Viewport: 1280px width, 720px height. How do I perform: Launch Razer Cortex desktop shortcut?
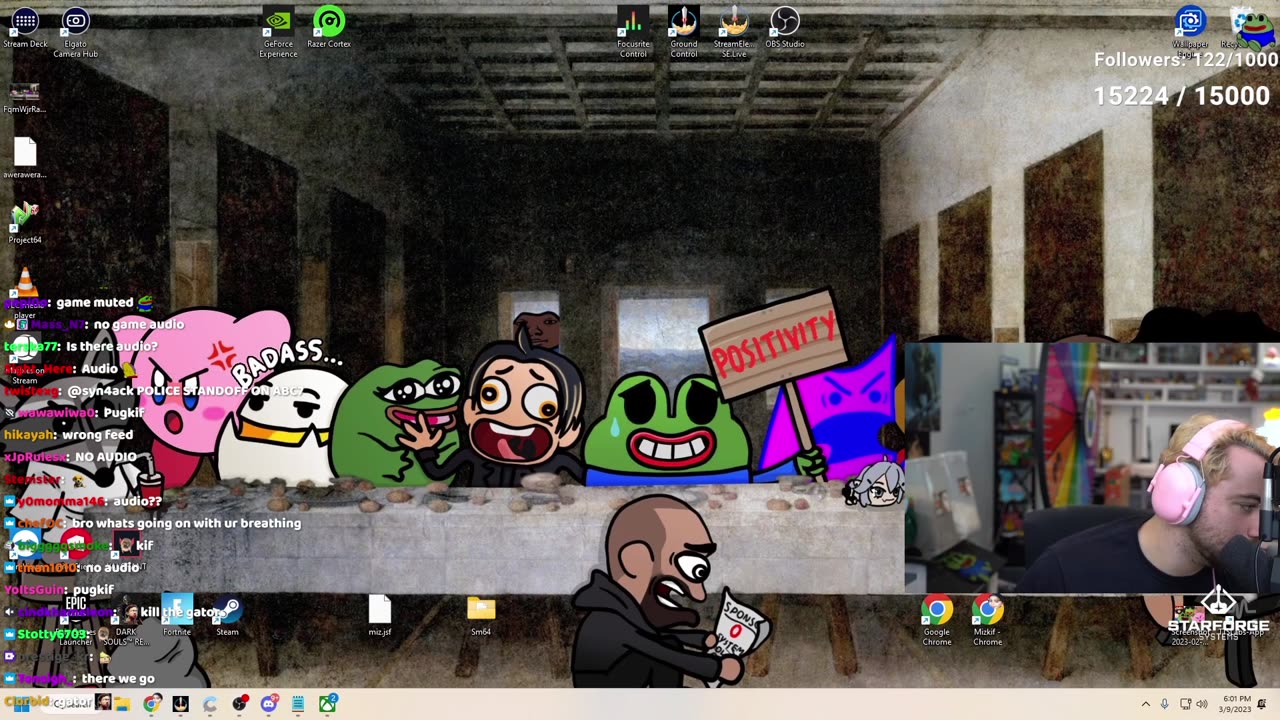coord(329,28)
